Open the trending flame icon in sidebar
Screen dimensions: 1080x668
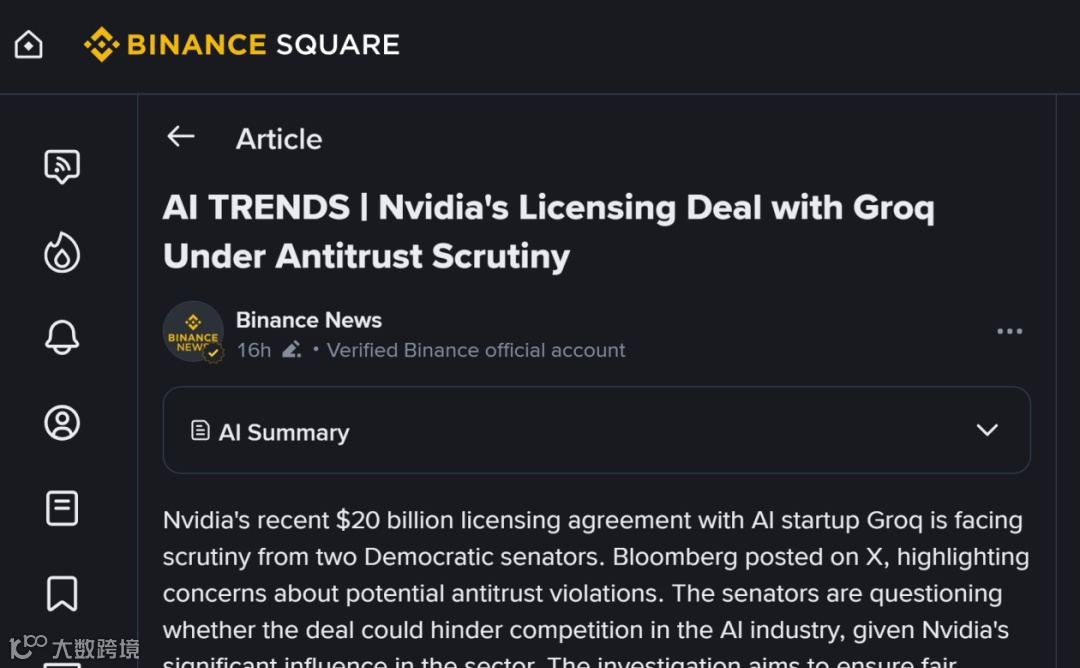tap(62, 252)
